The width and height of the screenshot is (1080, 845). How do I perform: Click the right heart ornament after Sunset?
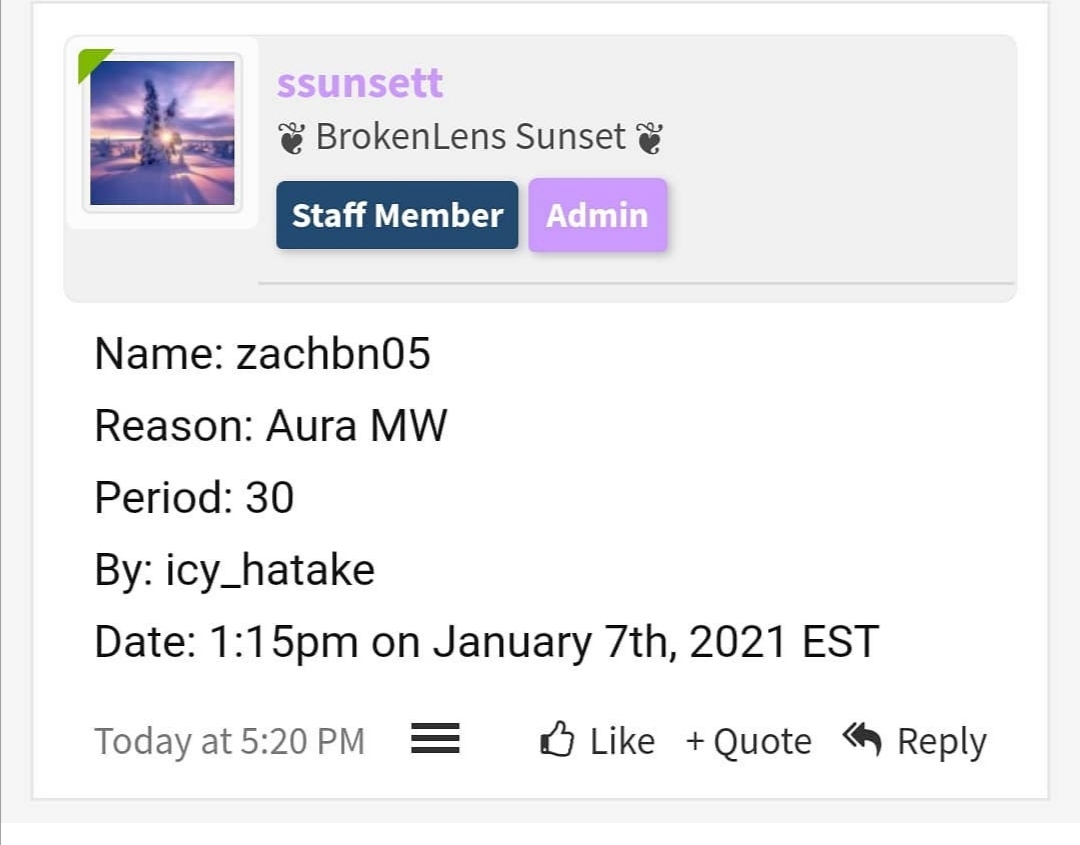pos(650,138)
